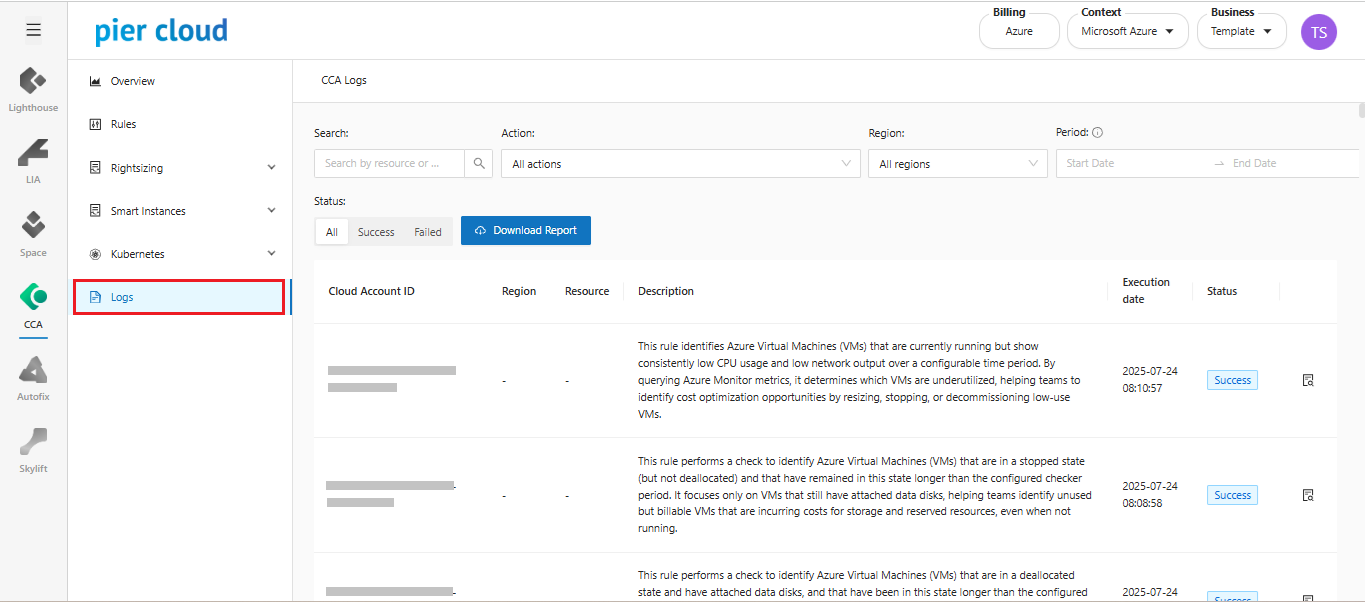This screenshot has width=1365, height=602.
Task: Go to the Overview page
Action: pyautogui.click(x=132, y=81)
